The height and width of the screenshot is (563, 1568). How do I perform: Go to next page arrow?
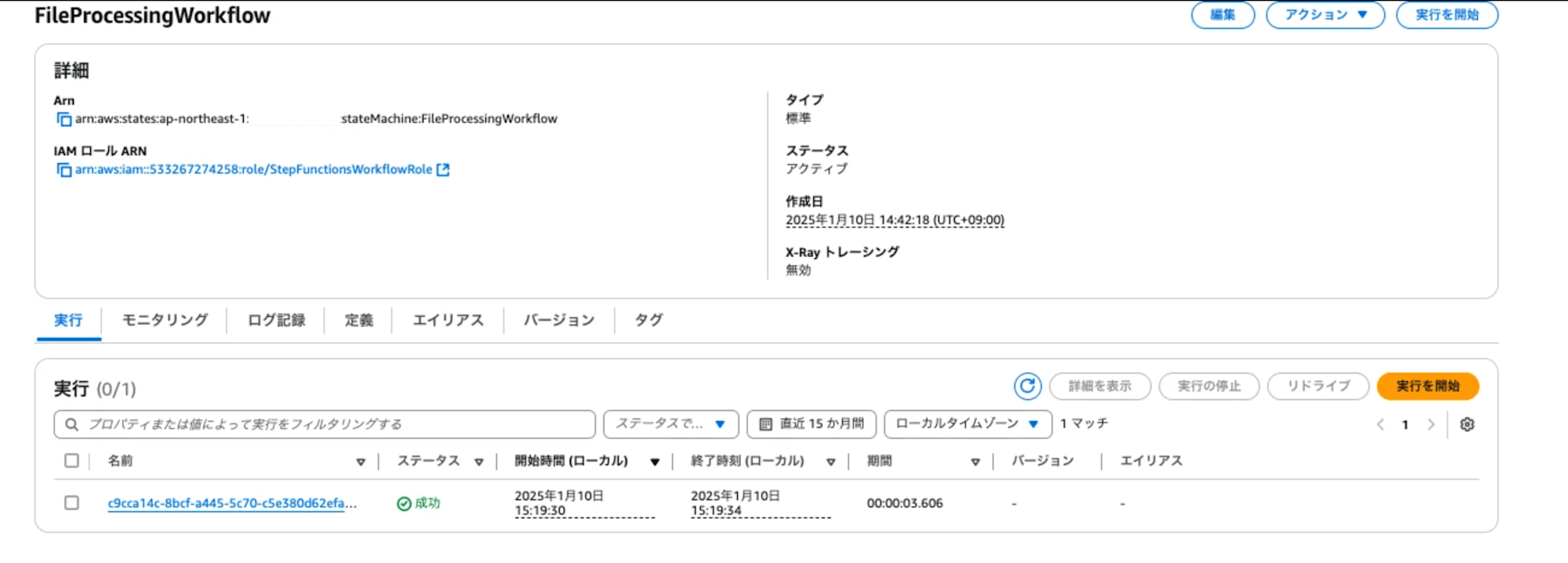pos(1431,424)
